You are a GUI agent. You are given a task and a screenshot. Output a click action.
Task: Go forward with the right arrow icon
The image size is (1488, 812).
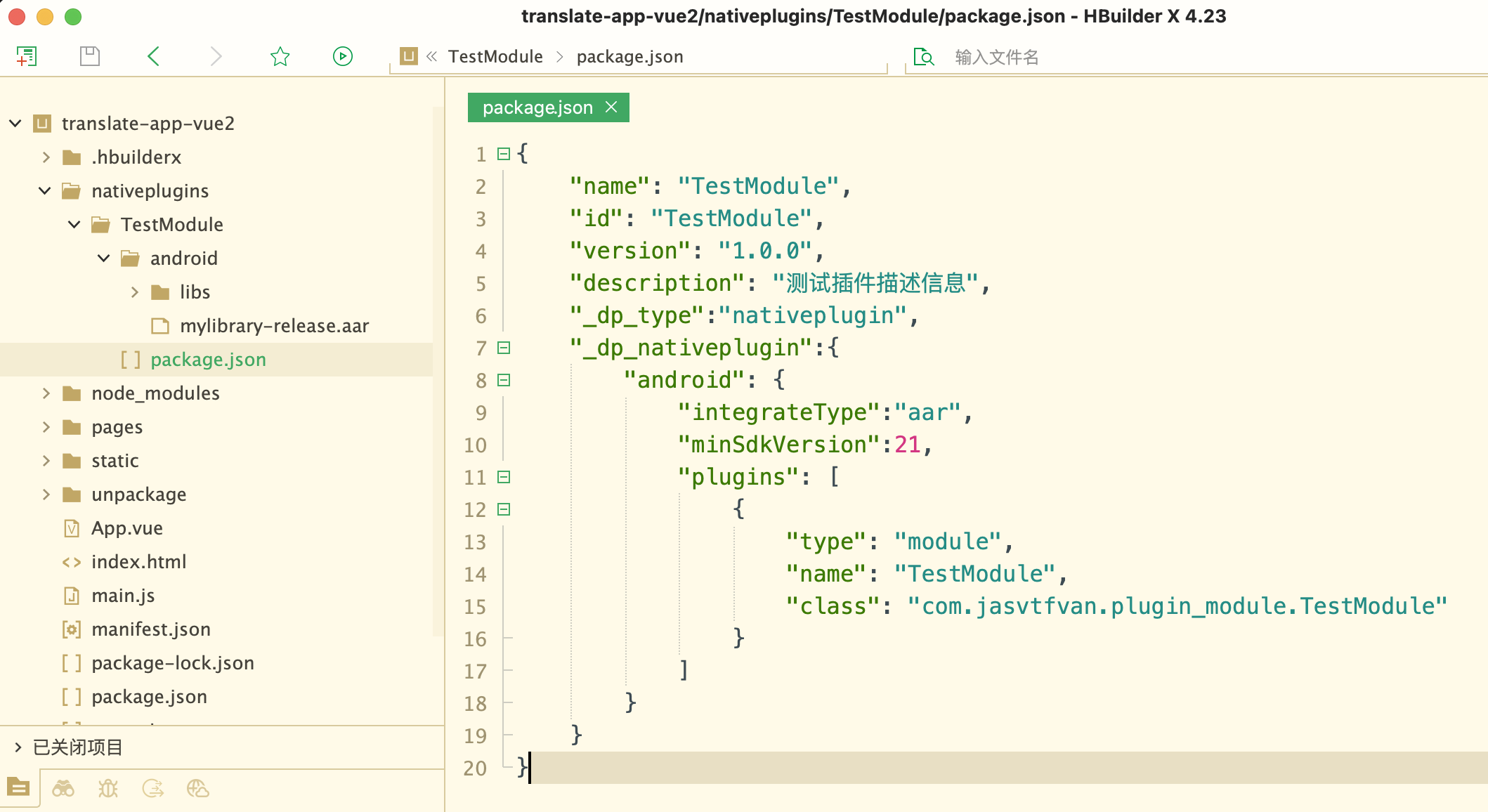click(x=216, y=56)
